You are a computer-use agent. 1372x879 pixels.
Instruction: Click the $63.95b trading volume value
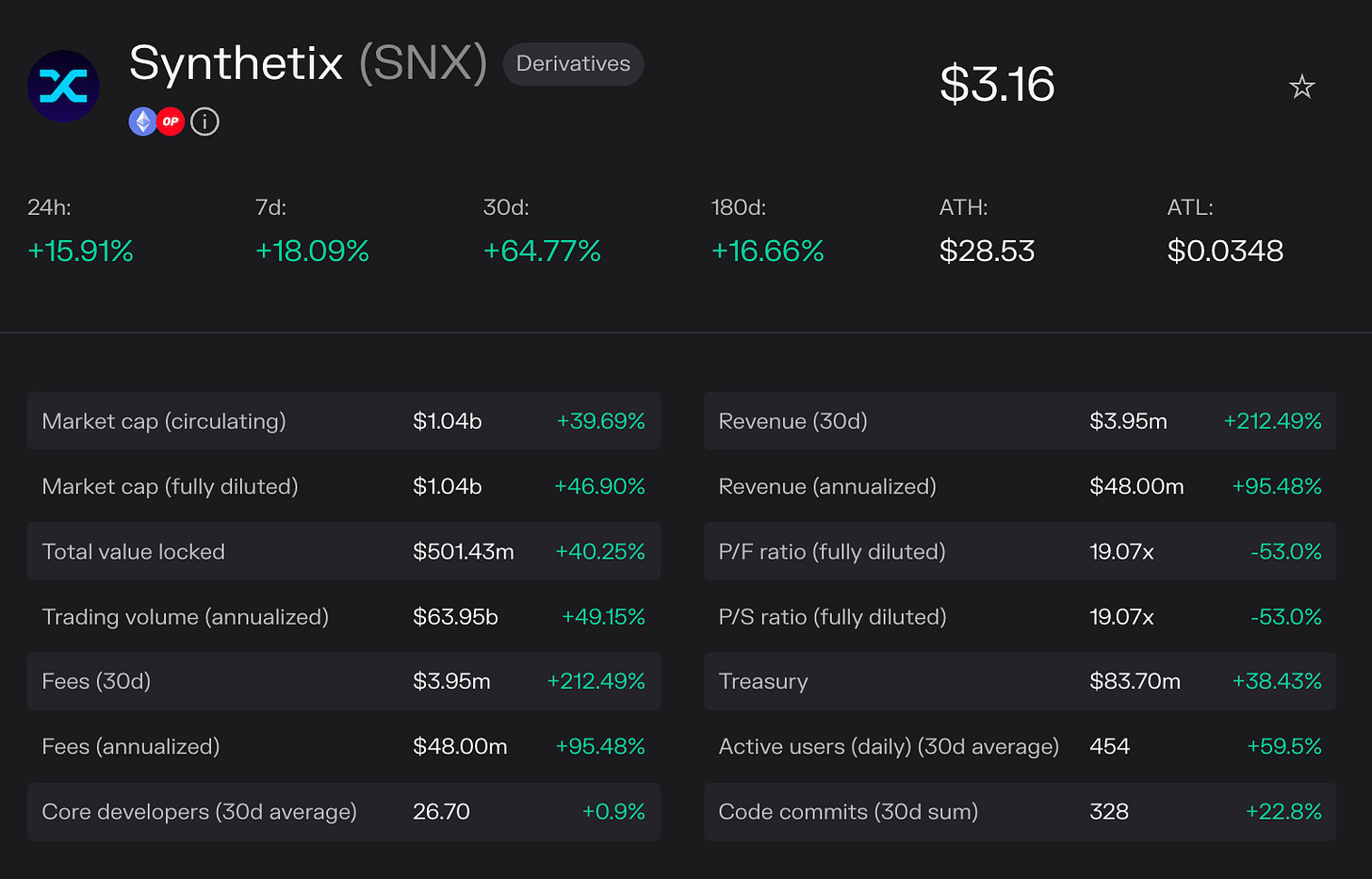[455, 616]
